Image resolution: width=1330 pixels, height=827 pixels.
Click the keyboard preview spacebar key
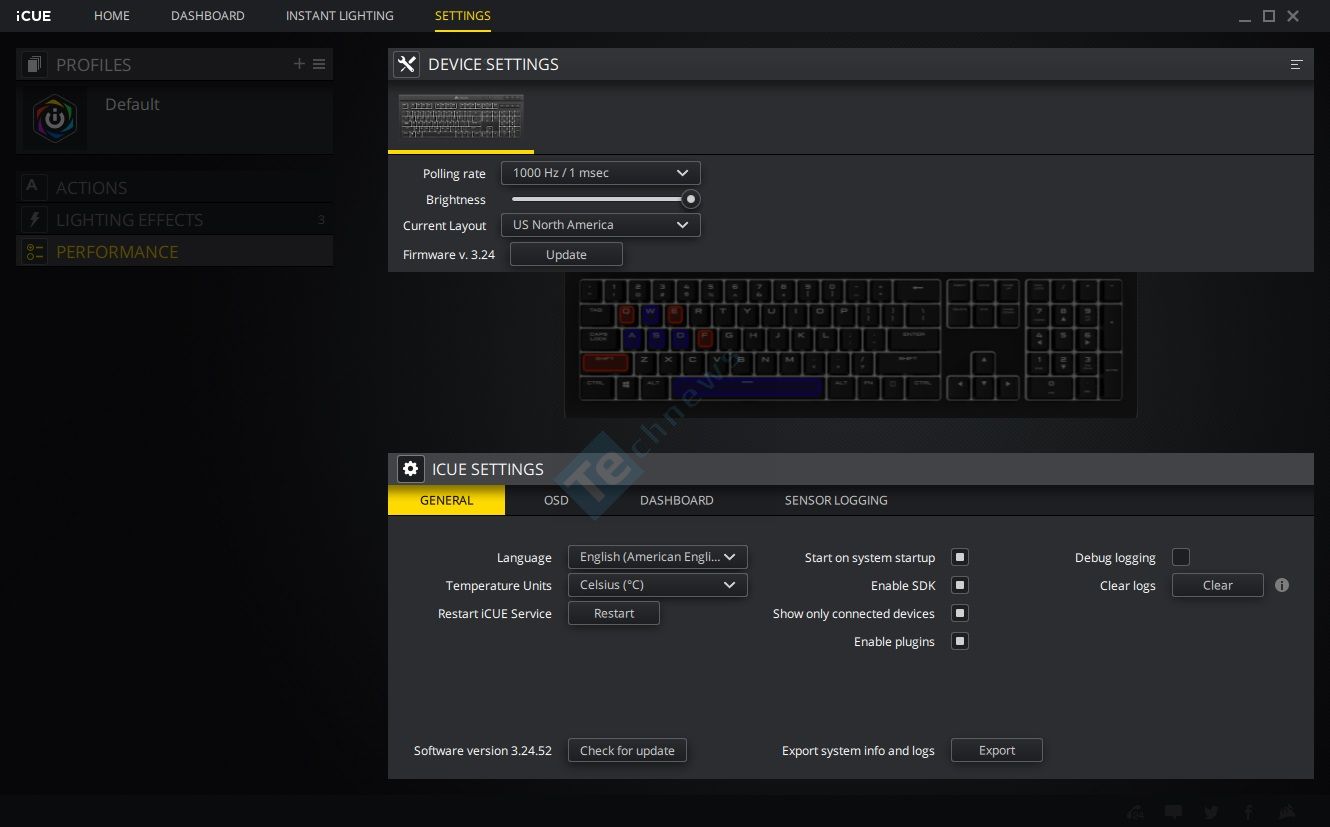coord(748,386)
